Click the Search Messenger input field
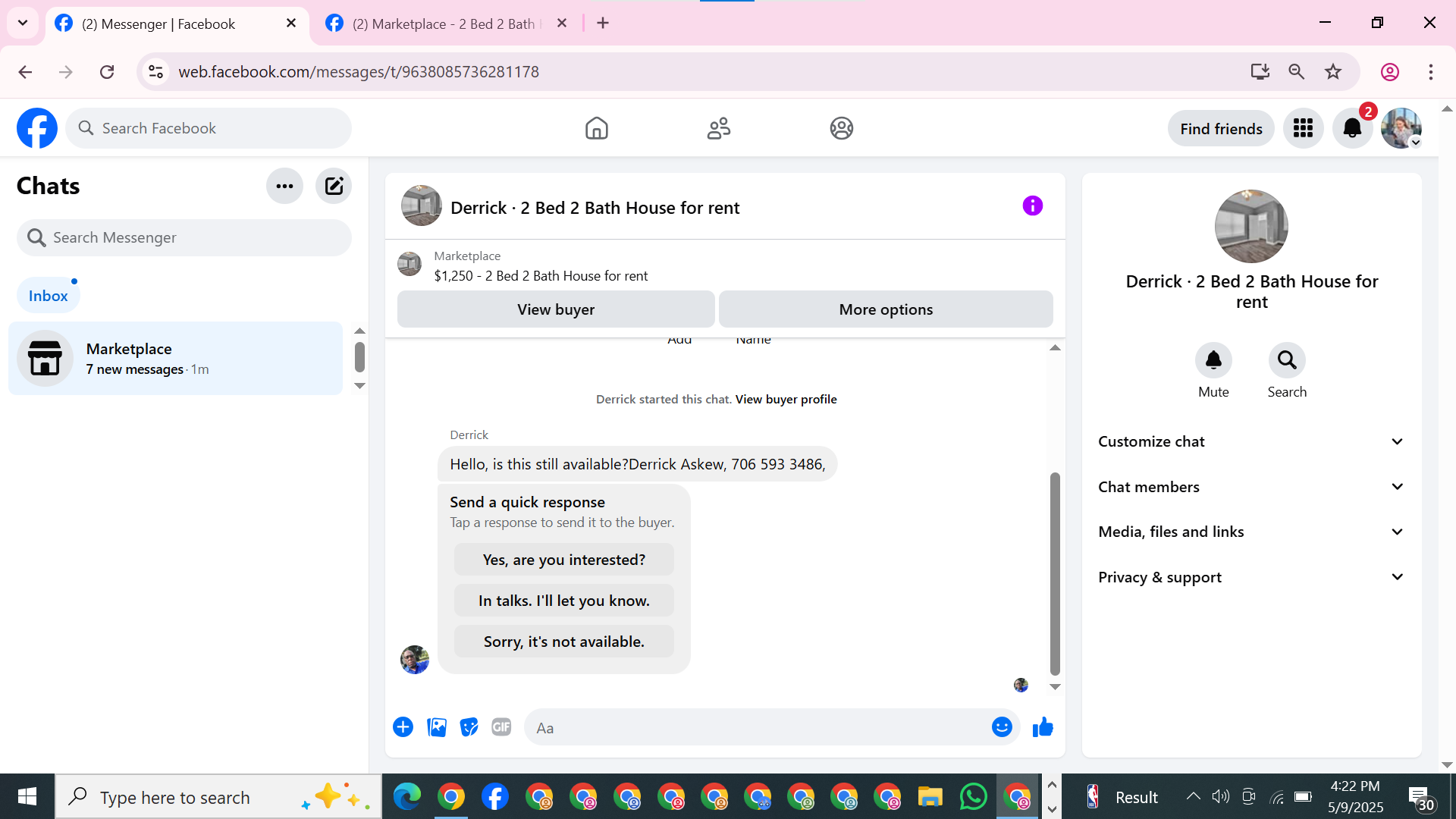The image size is (1456, 819). (x=184, y=237)
